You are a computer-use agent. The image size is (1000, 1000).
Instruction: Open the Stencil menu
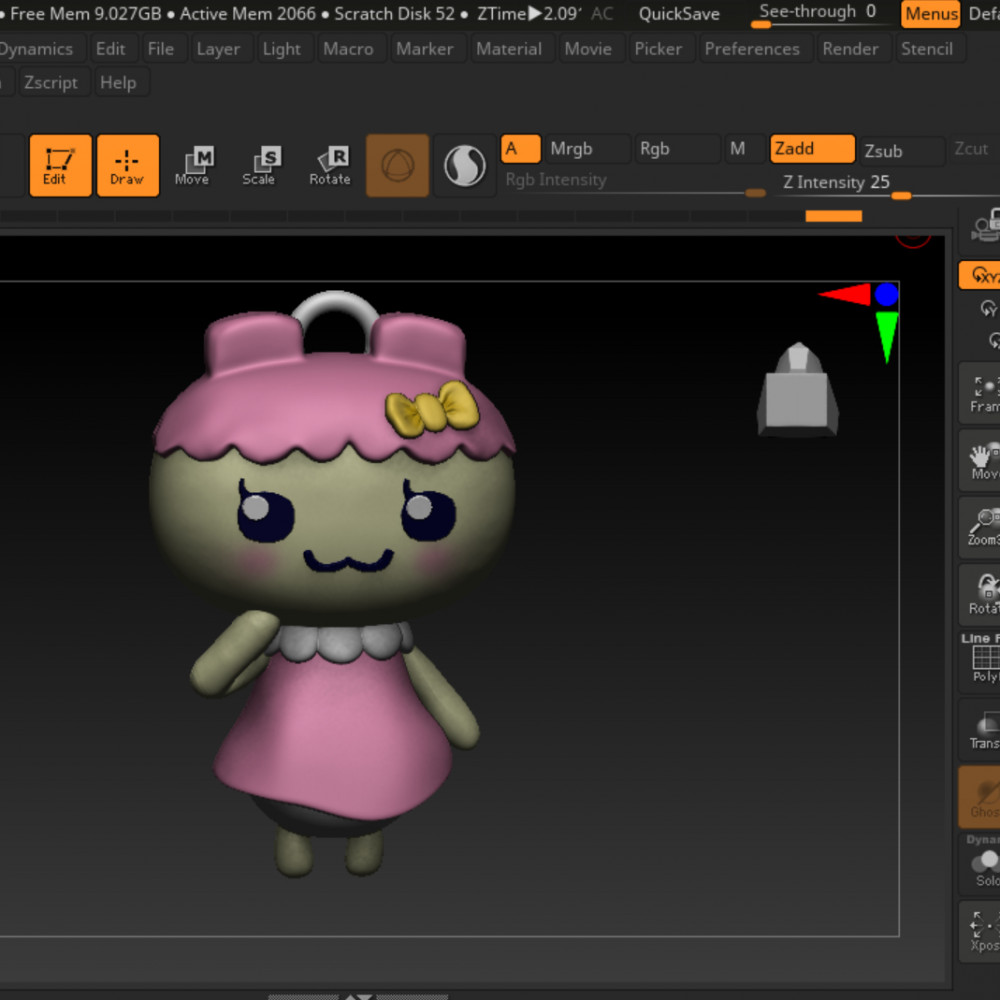(x=927, y=48)
